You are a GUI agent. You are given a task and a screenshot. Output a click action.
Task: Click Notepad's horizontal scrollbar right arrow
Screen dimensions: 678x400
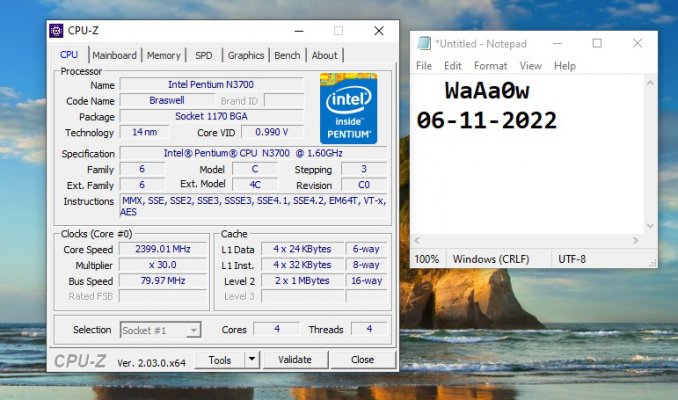point(636,240)
